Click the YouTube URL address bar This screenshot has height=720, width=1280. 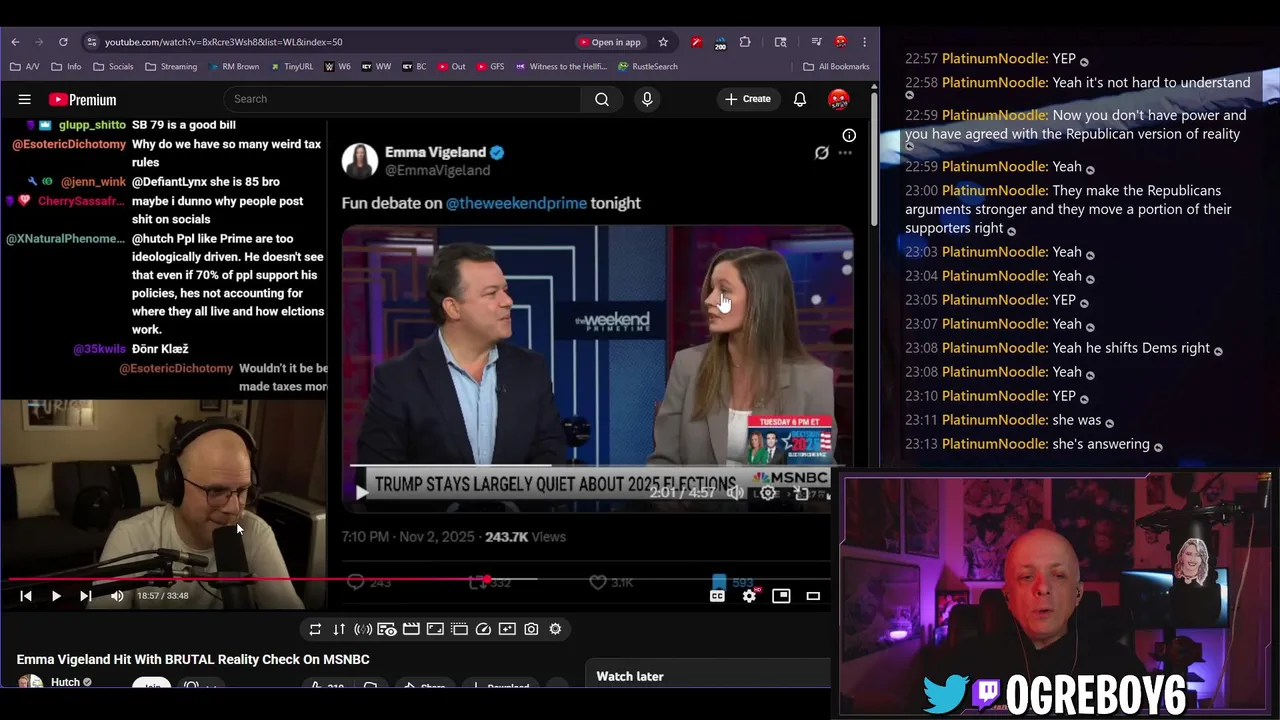(x=330, y=42)
